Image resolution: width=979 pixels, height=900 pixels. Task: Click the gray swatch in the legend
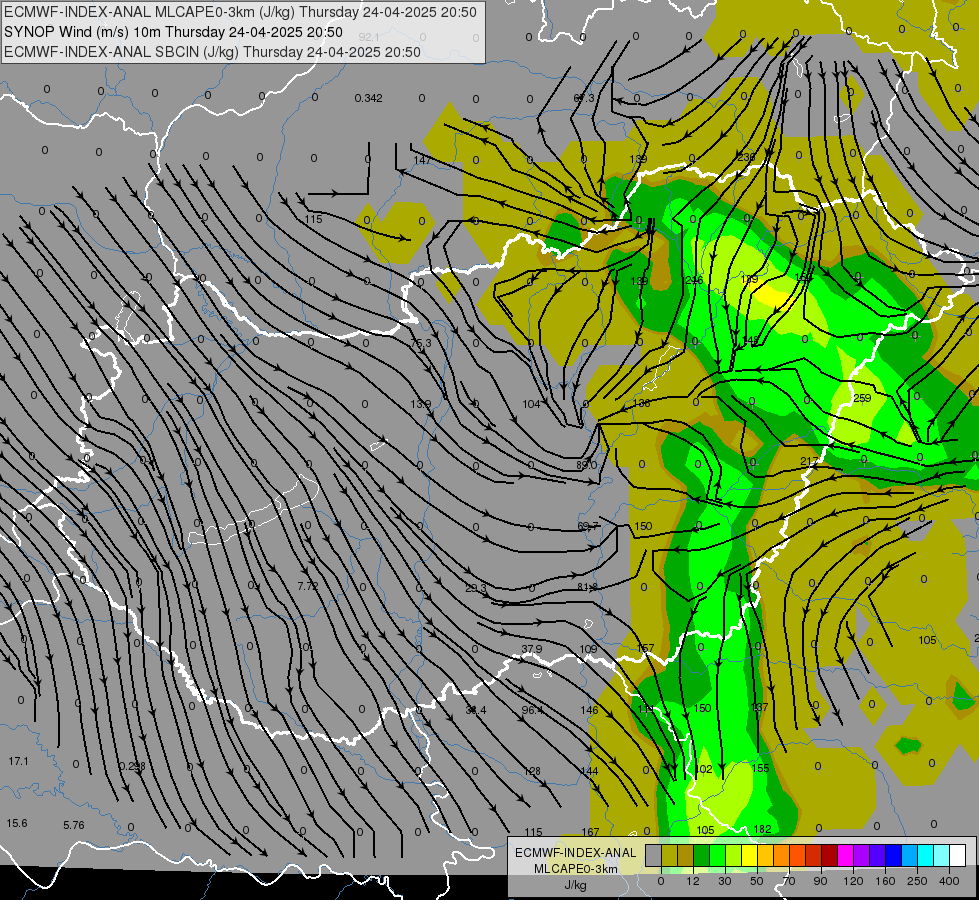click(654, 855)
